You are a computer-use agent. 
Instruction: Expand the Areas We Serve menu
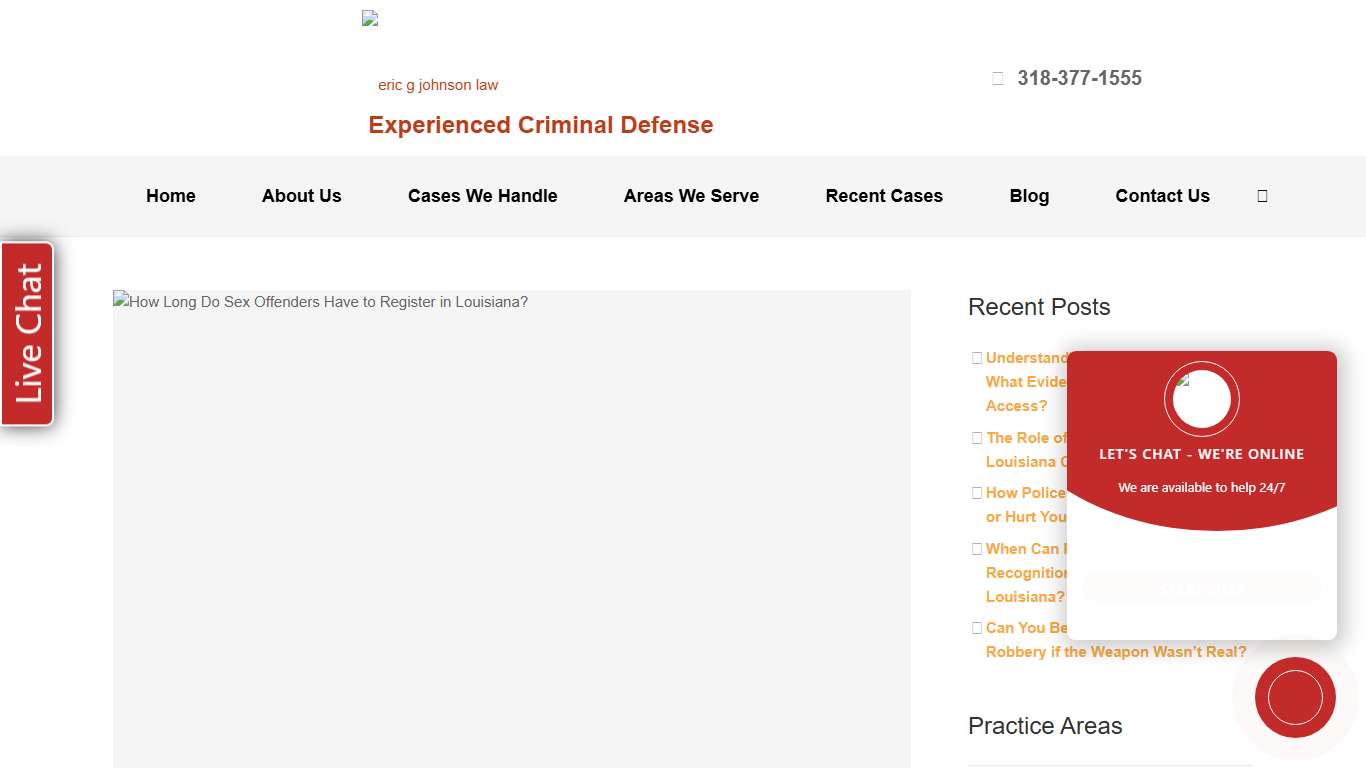pos(691,196)
